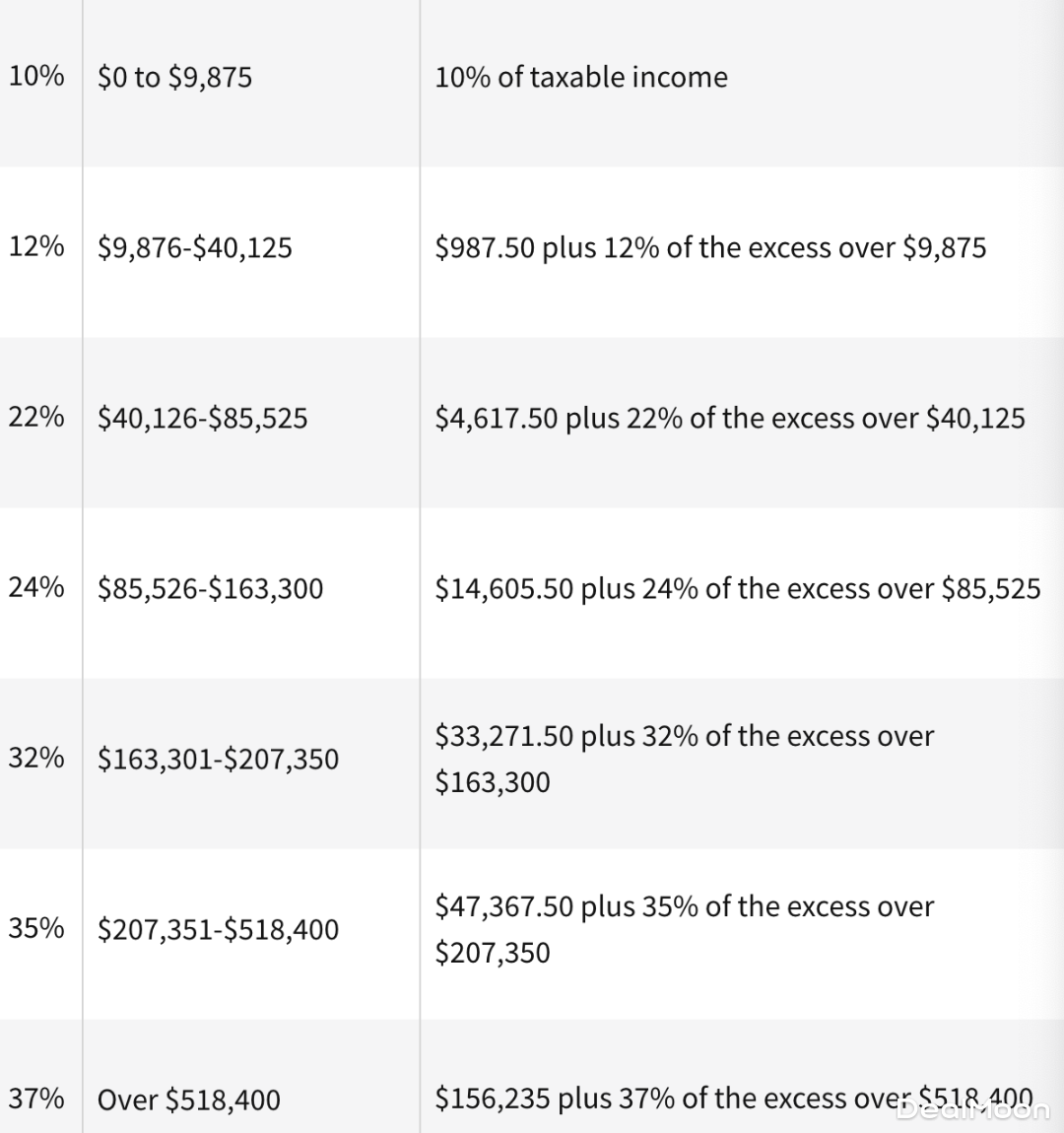
Task: Tap the "$14,605.50 plus 24%" tax description
Action: 738,588
